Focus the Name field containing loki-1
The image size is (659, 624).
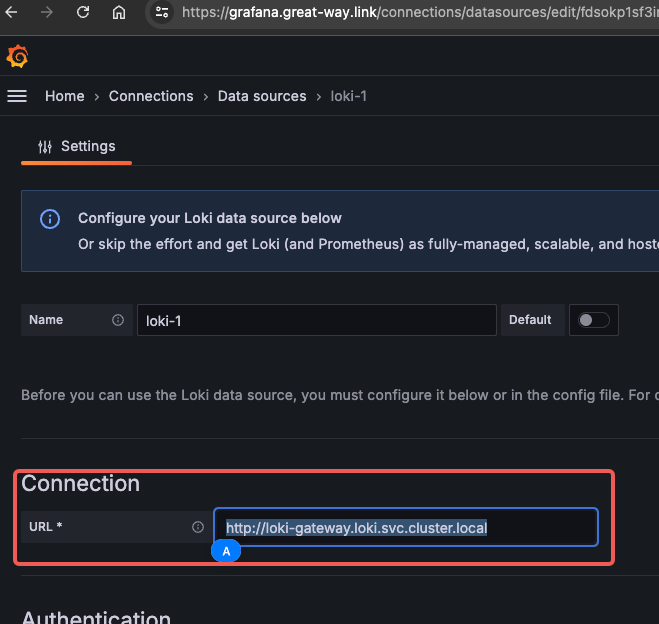tap(317, 320)
